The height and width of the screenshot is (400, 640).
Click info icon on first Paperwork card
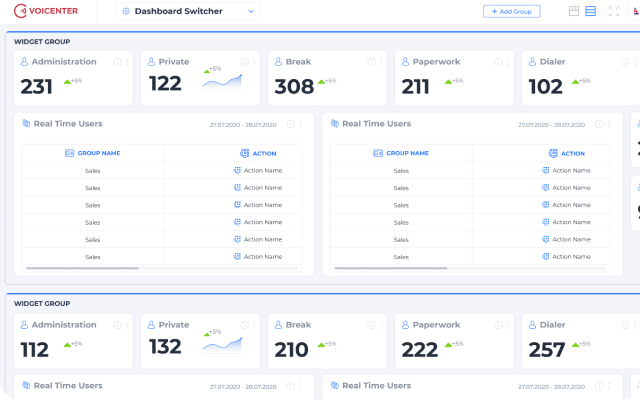[498, 62]
